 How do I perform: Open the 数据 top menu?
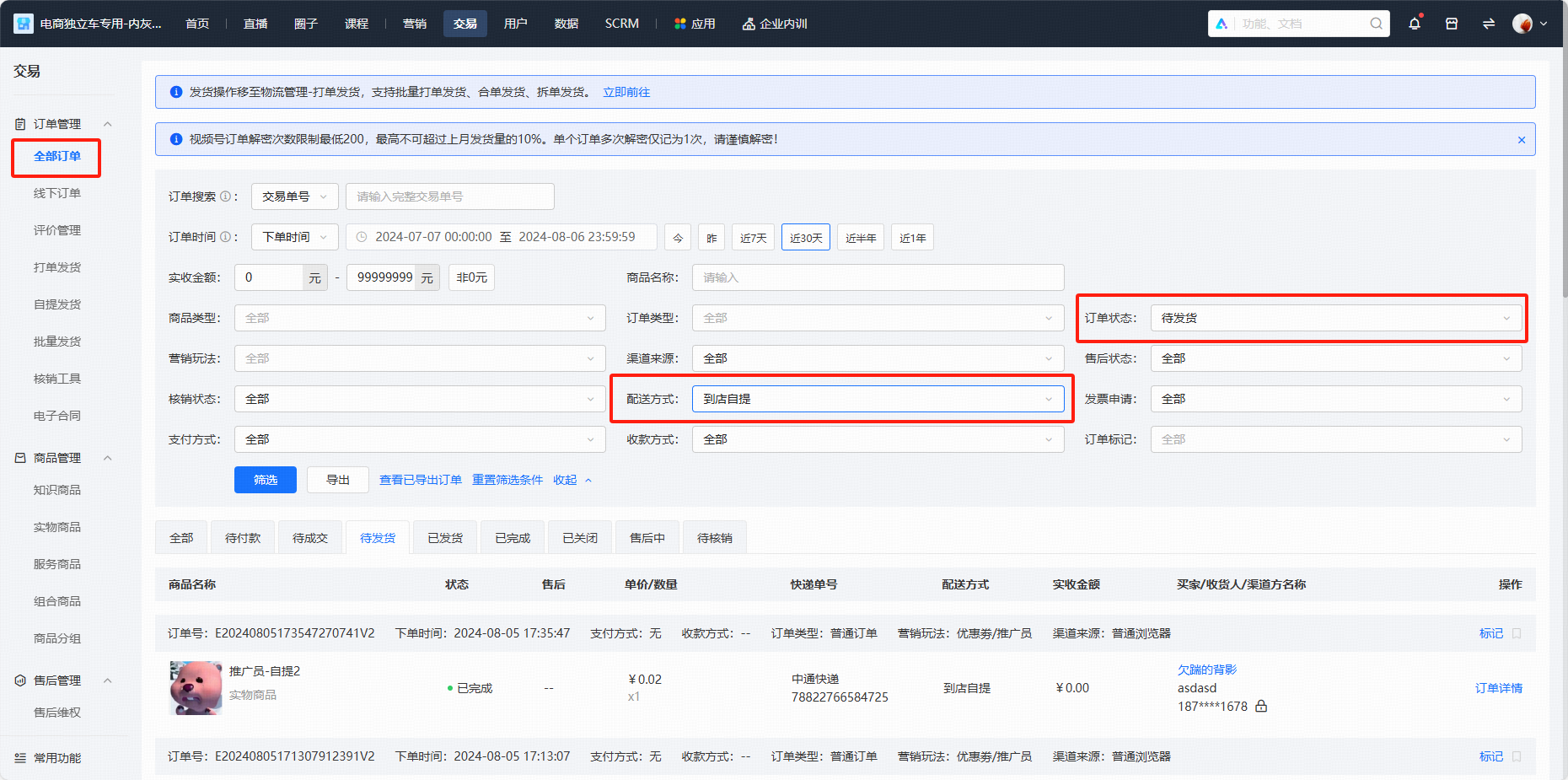coord(566,24)
